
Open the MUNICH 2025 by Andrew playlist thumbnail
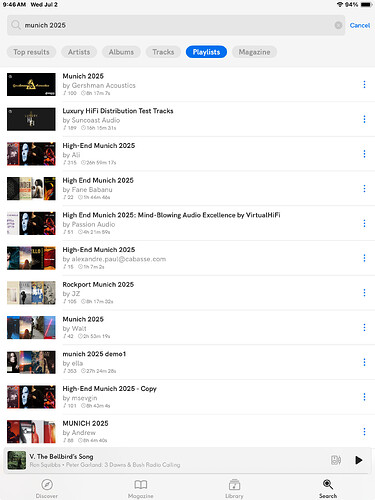pos(31,432)
